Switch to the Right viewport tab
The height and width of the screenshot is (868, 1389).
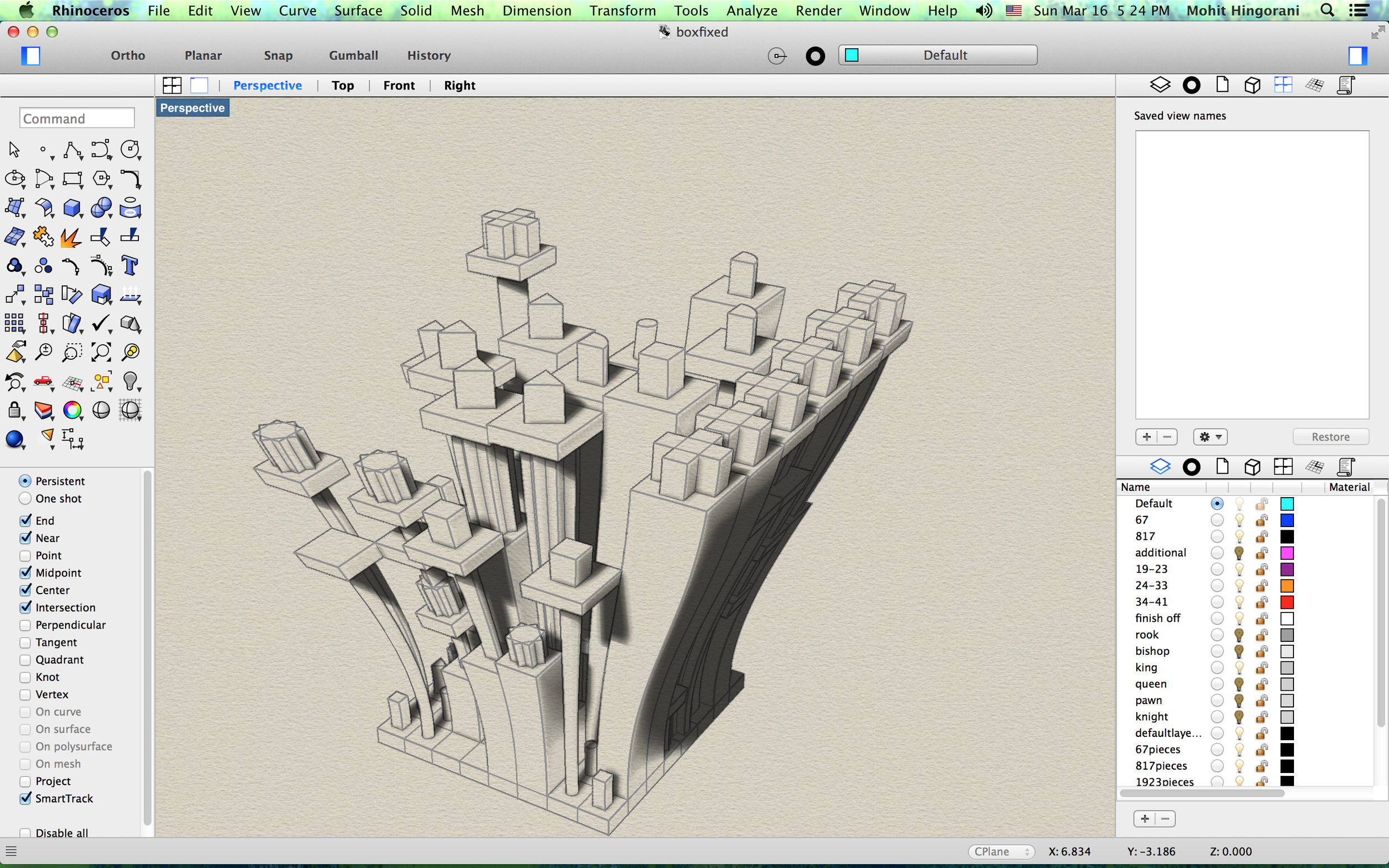459,86
